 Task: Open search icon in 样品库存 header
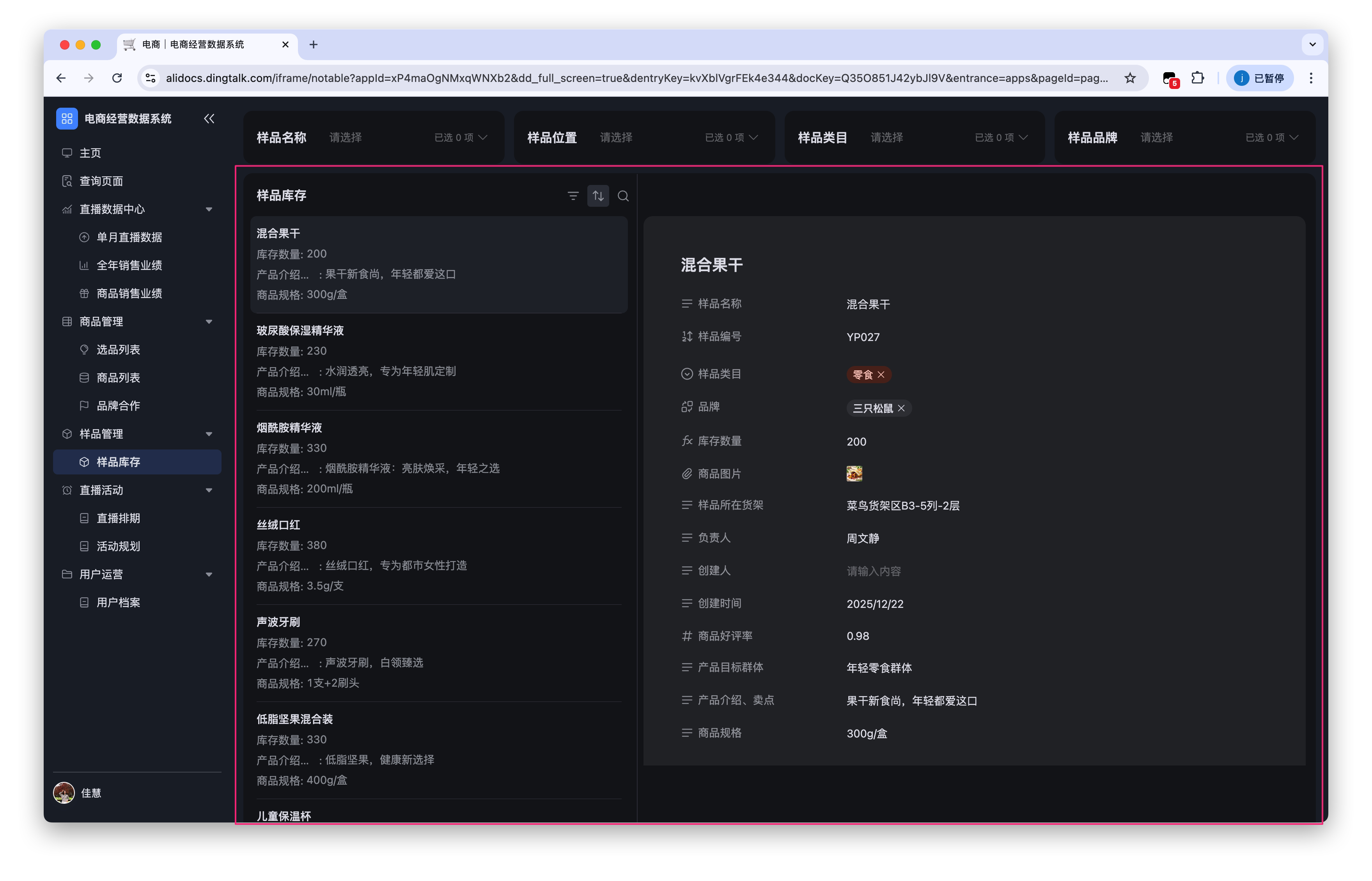(623, 196)
